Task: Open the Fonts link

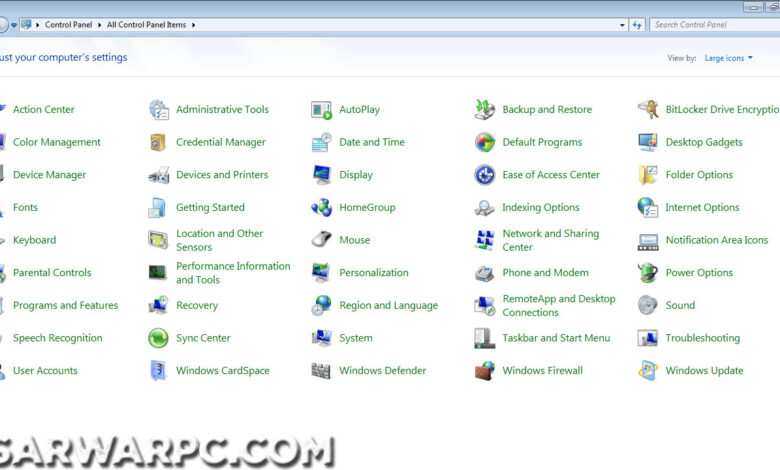Action: pos(25,207)
